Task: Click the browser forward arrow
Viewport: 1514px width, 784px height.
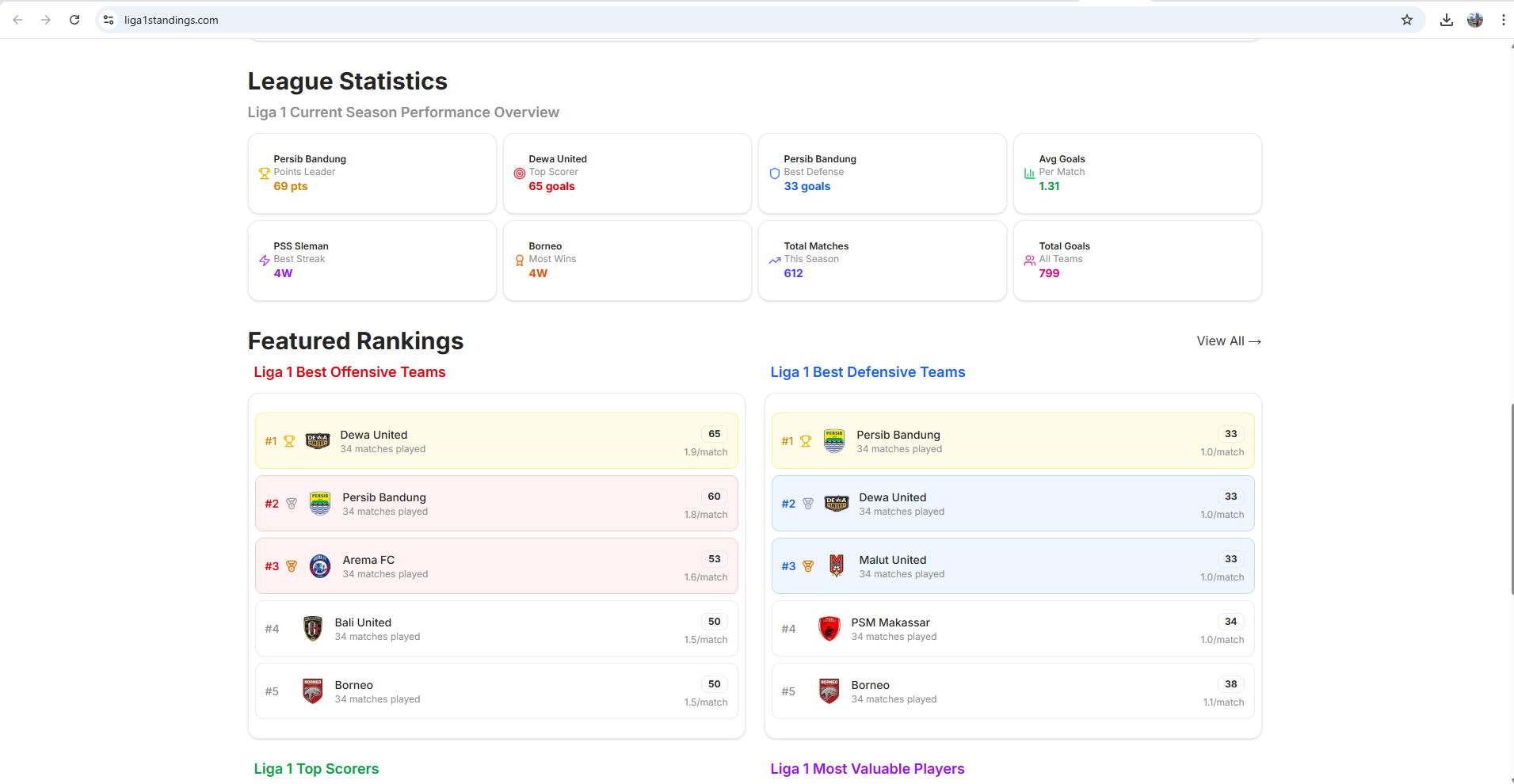Action: click(46, 20)
